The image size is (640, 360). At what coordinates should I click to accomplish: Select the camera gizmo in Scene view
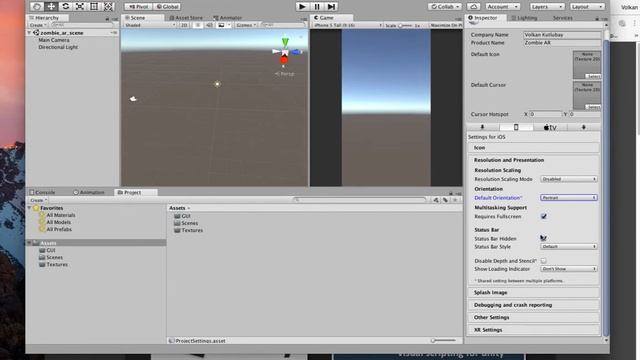(133, 98)
